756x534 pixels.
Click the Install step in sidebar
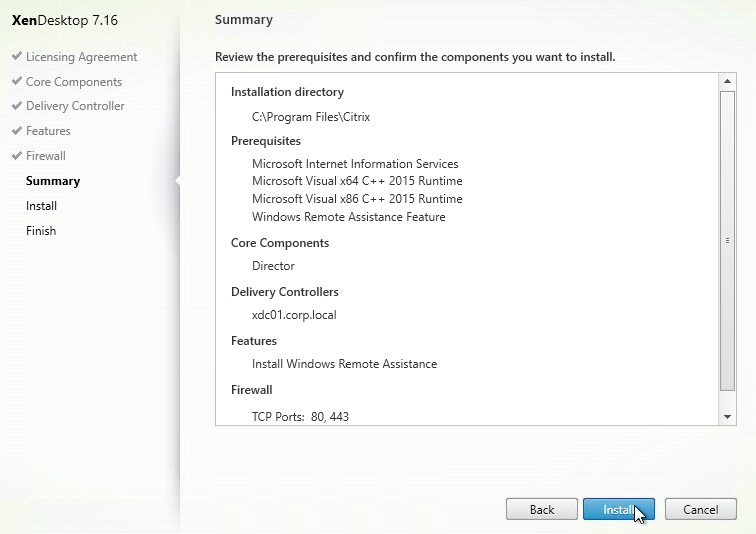point(41,206)
